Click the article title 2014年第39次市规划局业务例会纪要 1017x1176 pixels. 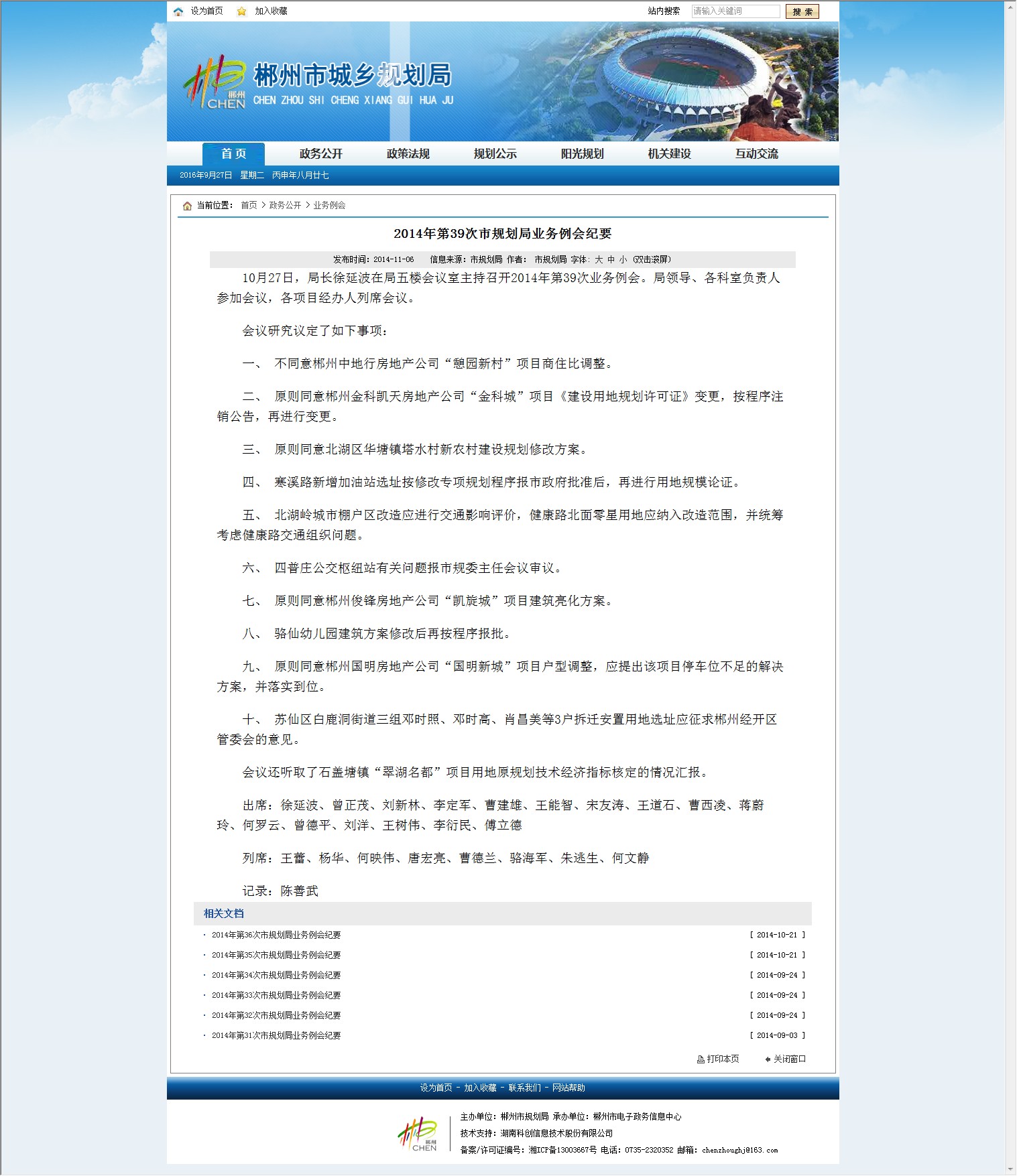(503, 234)
